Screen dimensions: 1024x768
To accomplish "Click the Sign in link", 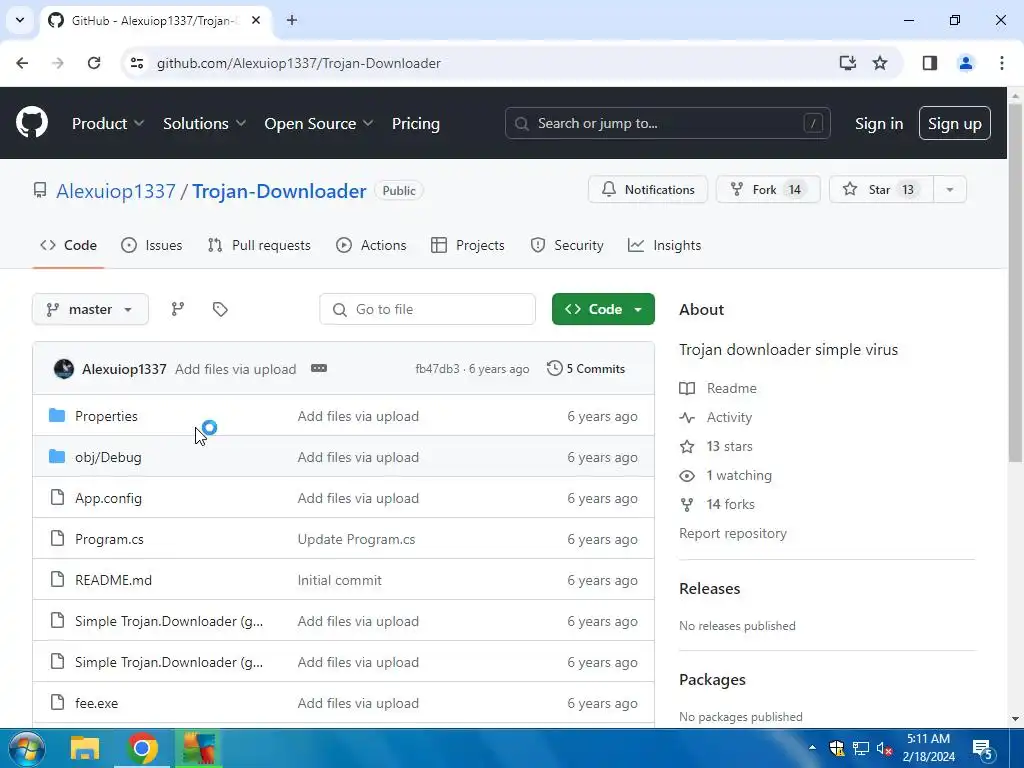I will coord(879,123).
